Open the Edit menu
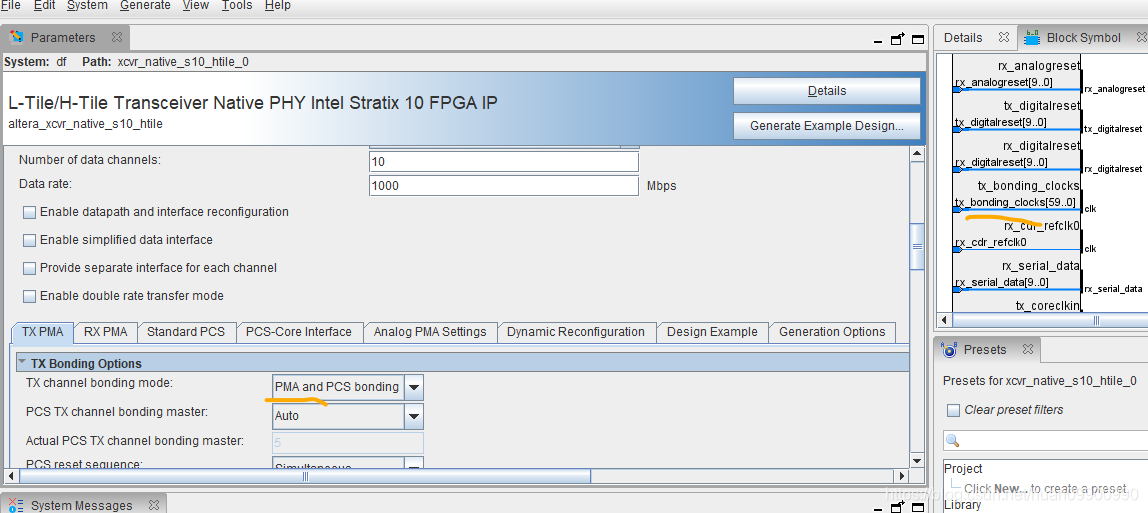Viewport: 1148px width, 513px height. (44, 5)
